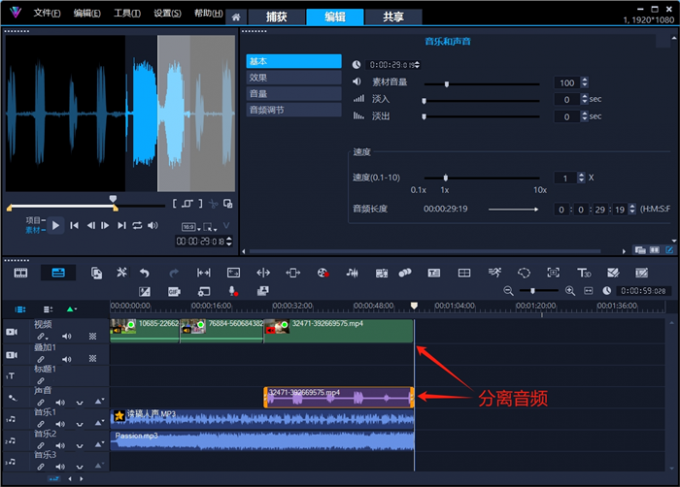Screen dimensions: 680x487
Task: Expand the 声音 track chevron
Action: coord(80,403)
